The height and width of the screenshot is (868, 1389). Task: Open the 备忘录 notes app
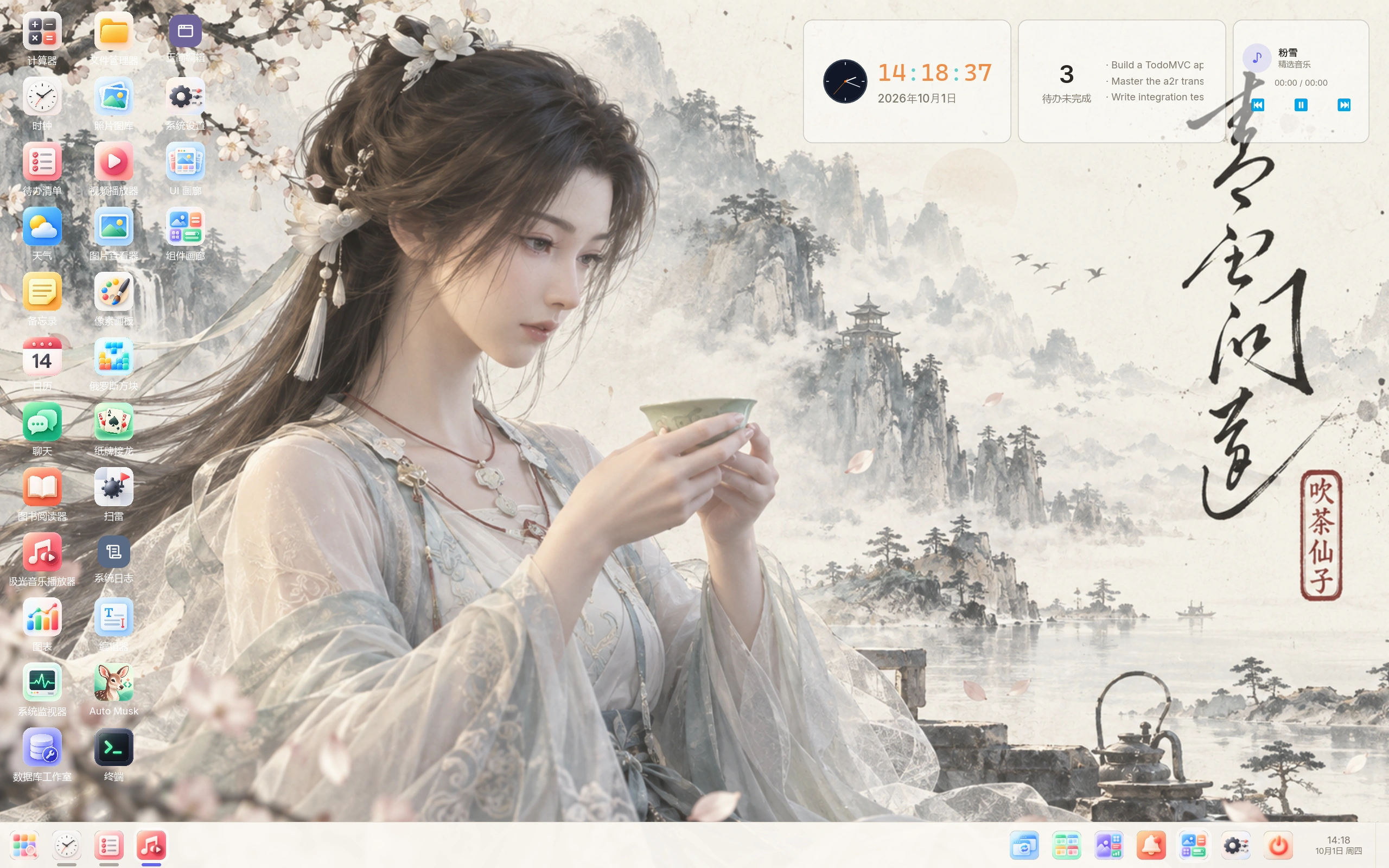point(42,292)
